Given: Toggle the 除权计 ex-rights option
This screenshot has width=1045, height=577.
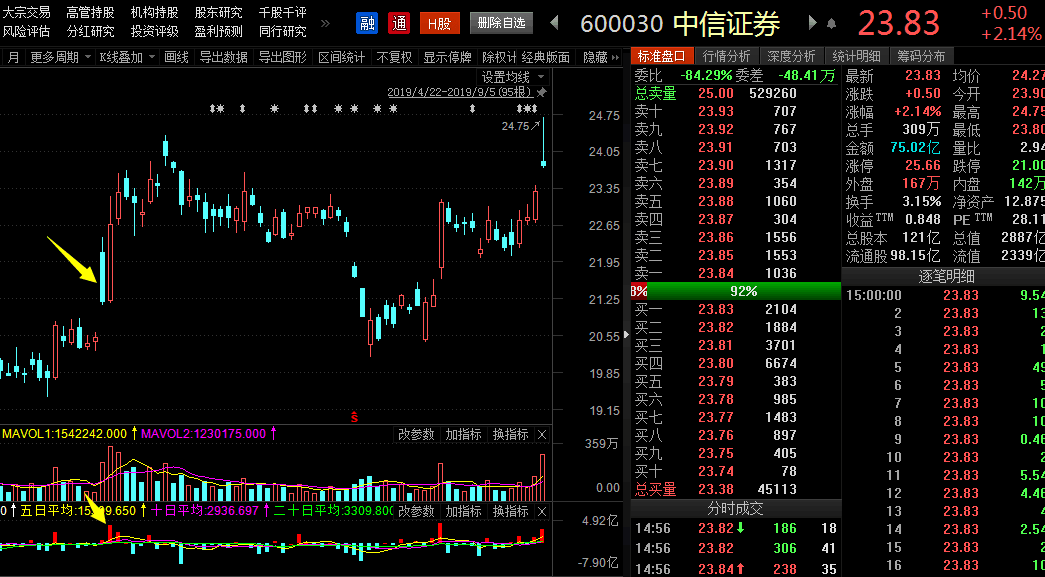Looking at the screenshot, I should (x=500, y=57).
